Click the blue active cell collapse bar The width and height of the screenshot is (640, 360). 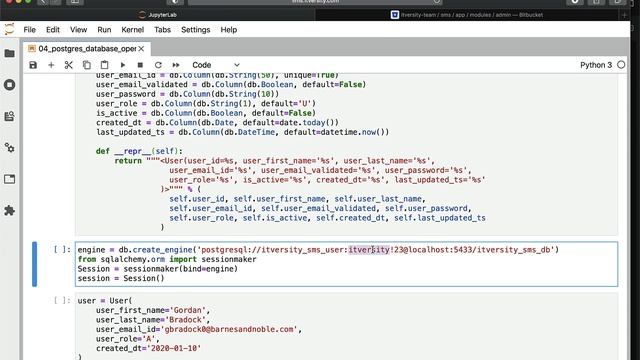[35, 264]
